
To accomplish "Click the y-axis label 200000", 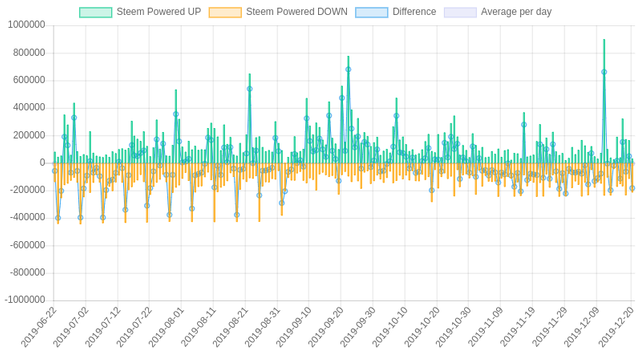I will click(x=29, y=135).
